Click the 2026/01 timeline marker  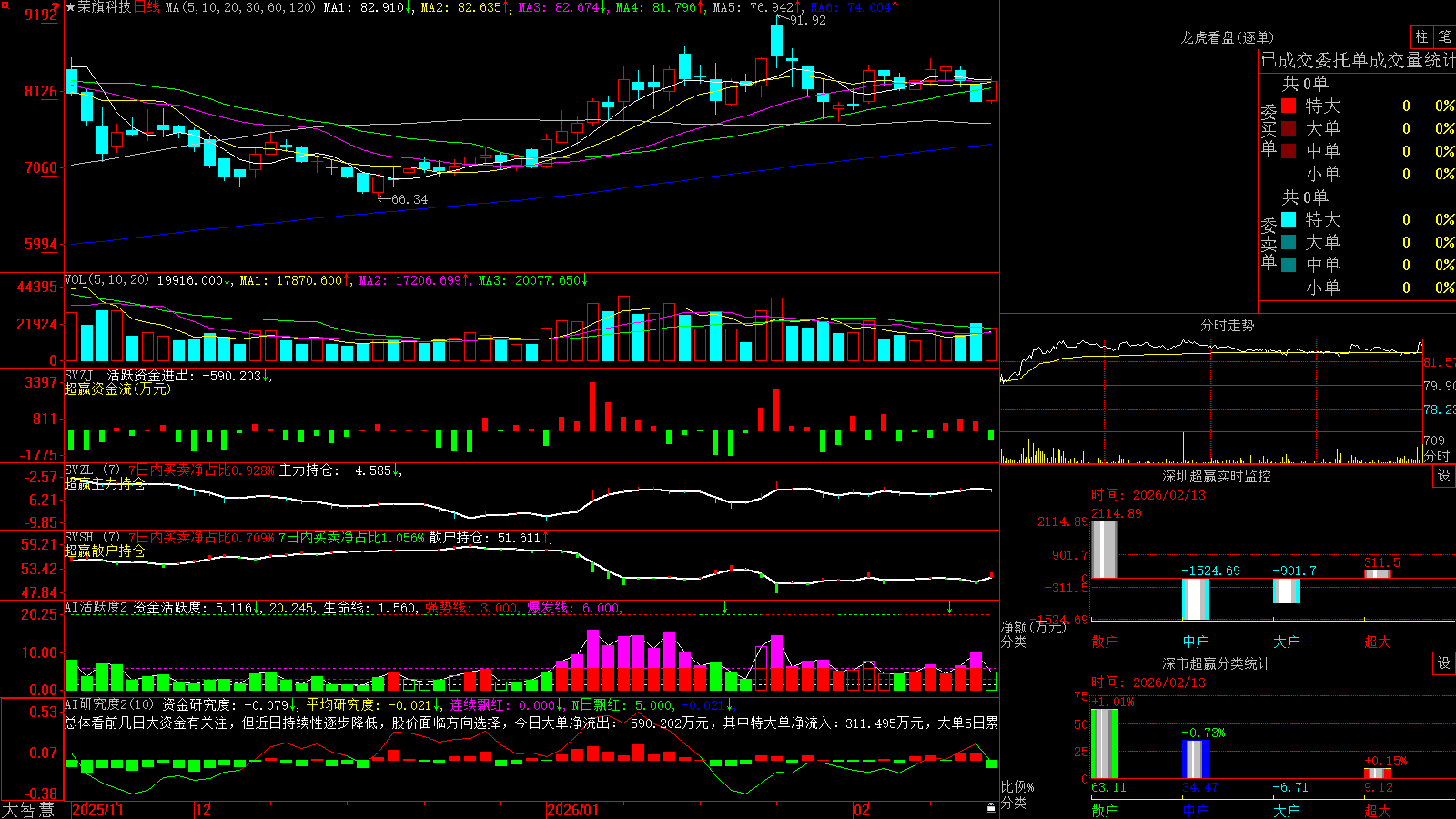pyautogui.click(x=573, y=810)
